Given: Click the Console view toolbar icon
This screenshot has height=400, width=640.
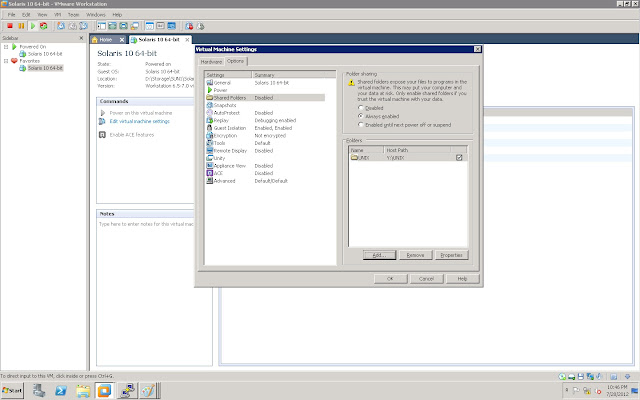Looking at the screenshot, I should [x=160, y=26].
